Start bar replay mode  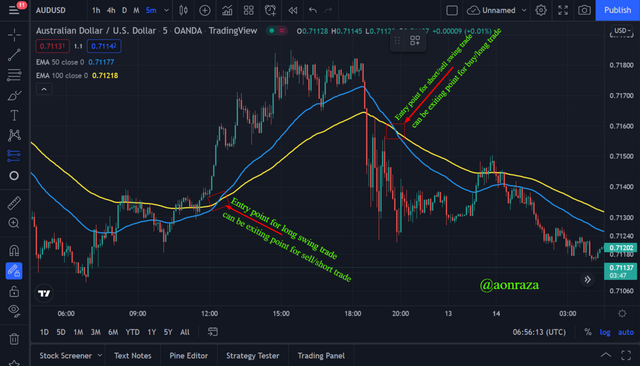click(293, 10)
